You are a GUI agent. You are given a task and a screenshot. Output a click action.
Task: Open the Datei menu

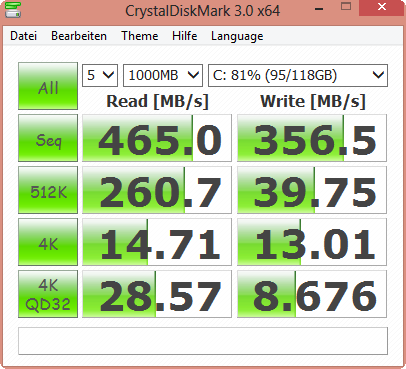point(23,36)
